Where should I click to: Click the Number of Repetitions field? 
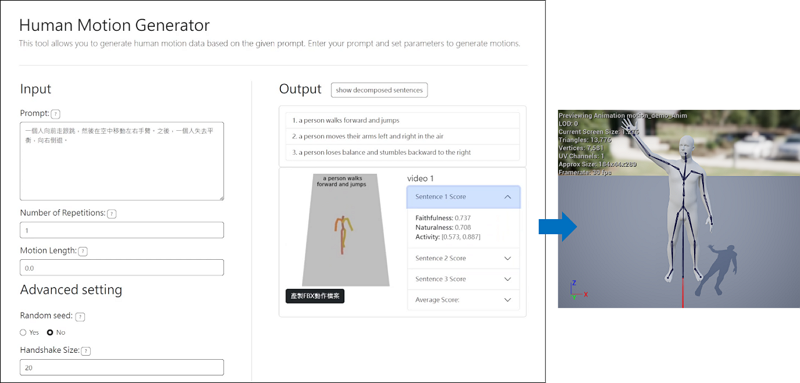(121, 230)
